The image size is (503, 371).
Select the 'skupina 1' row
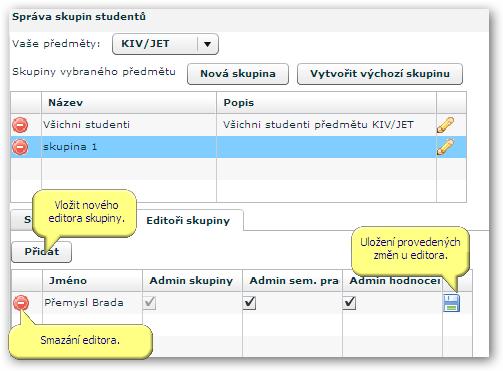pos(238,147)
